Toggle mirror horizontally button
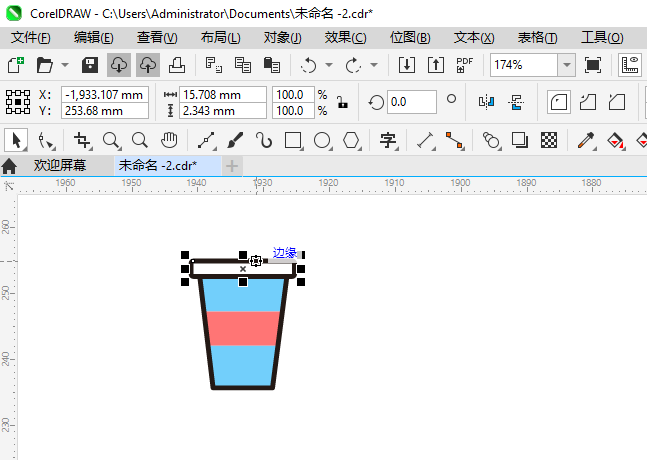 click(x=487, y=102)
